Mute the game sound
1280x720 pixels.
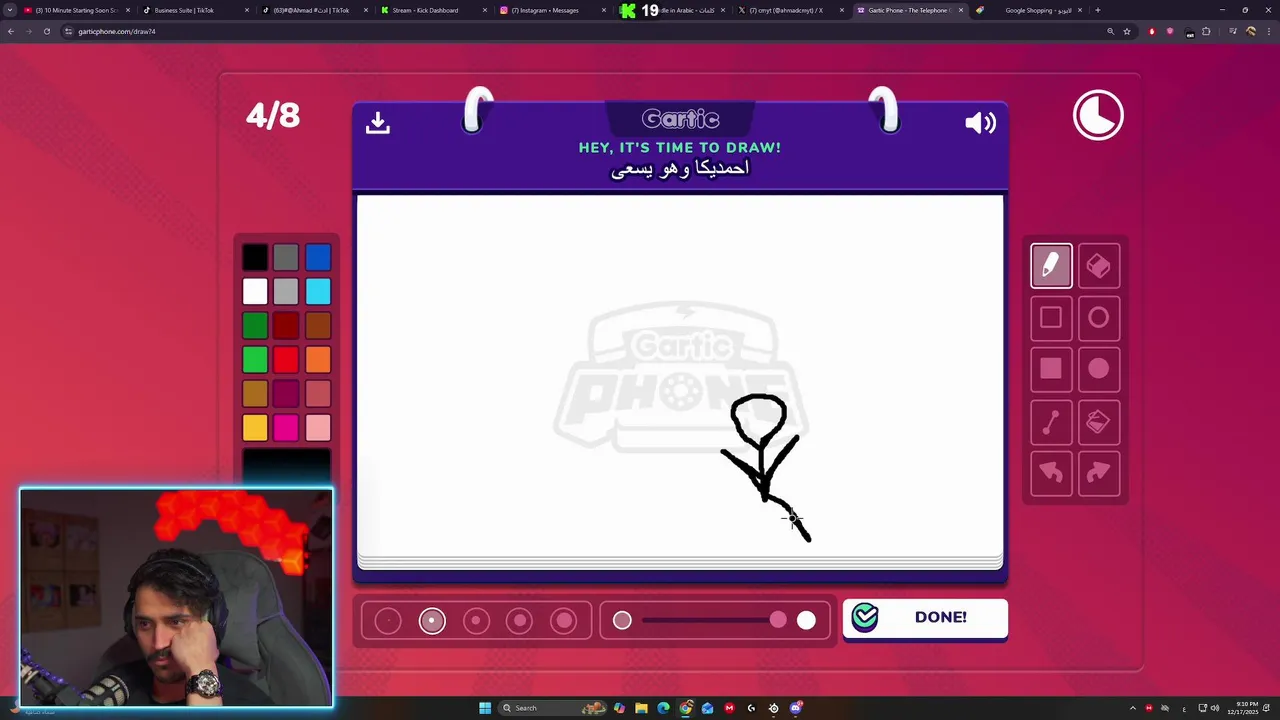pos(980,122)
